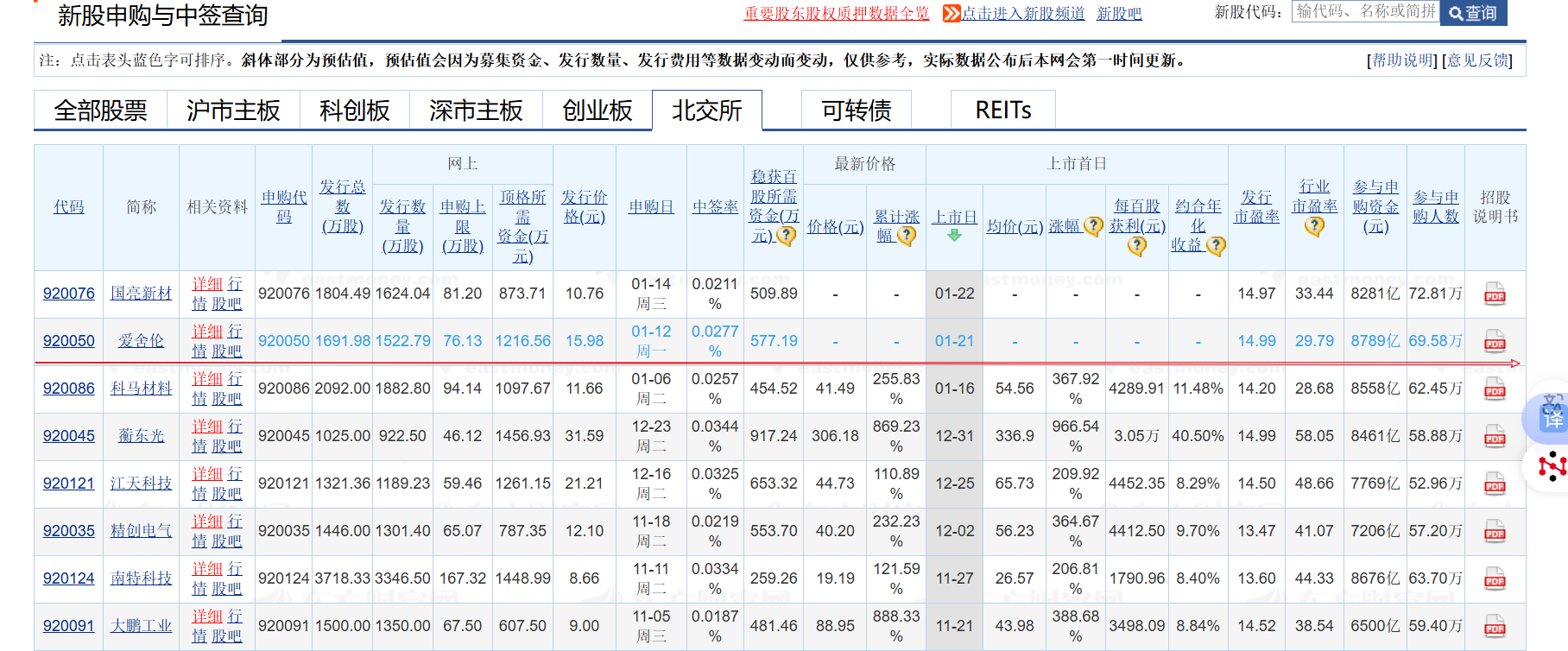This screenshot has width=1568, height=651.
Task: Open stock code 920086 link
Action: (69, 389)
